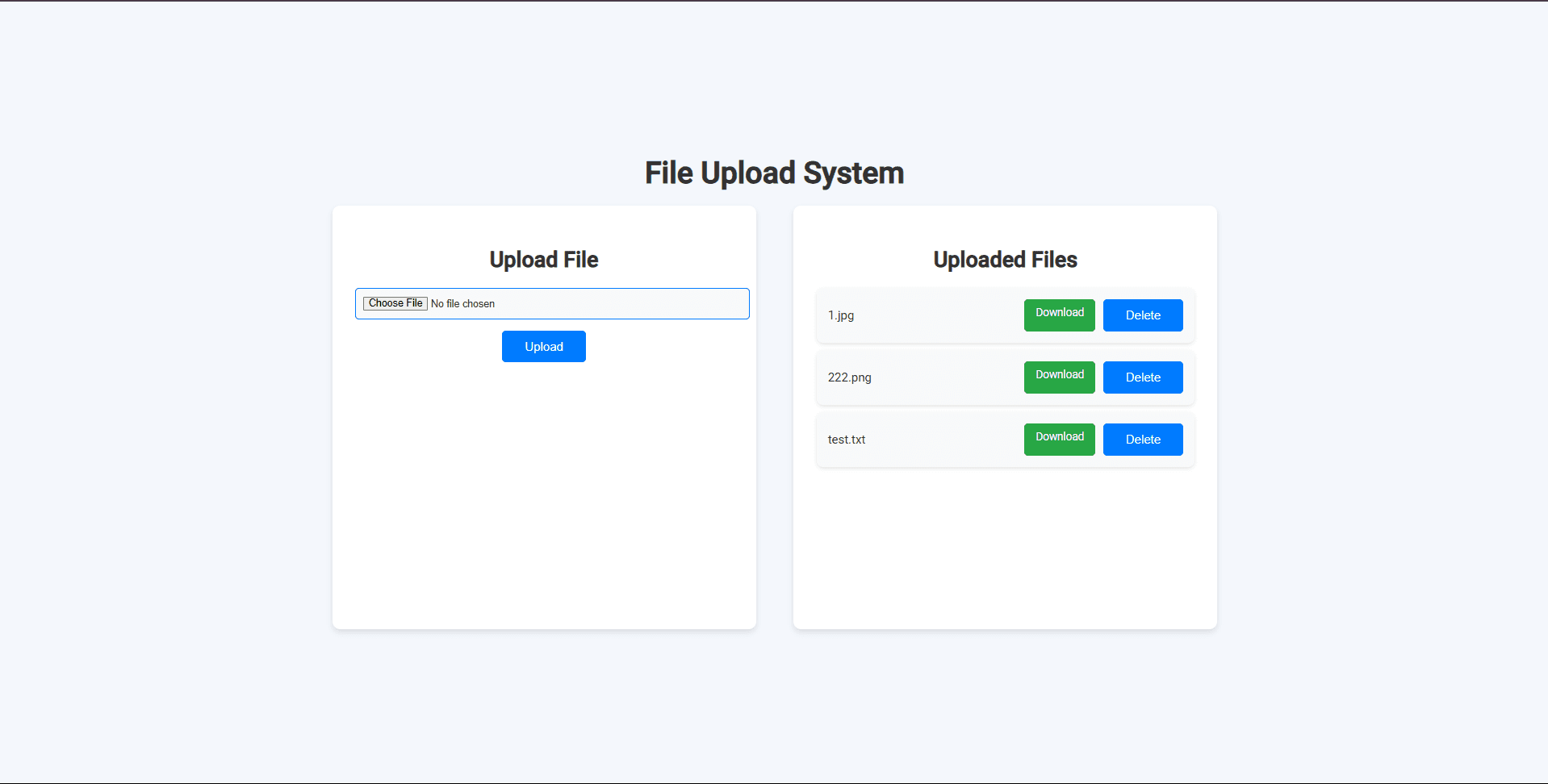Delete the 1.jpg file
The image size is (1548, 784).
(x=1143, y=315)
